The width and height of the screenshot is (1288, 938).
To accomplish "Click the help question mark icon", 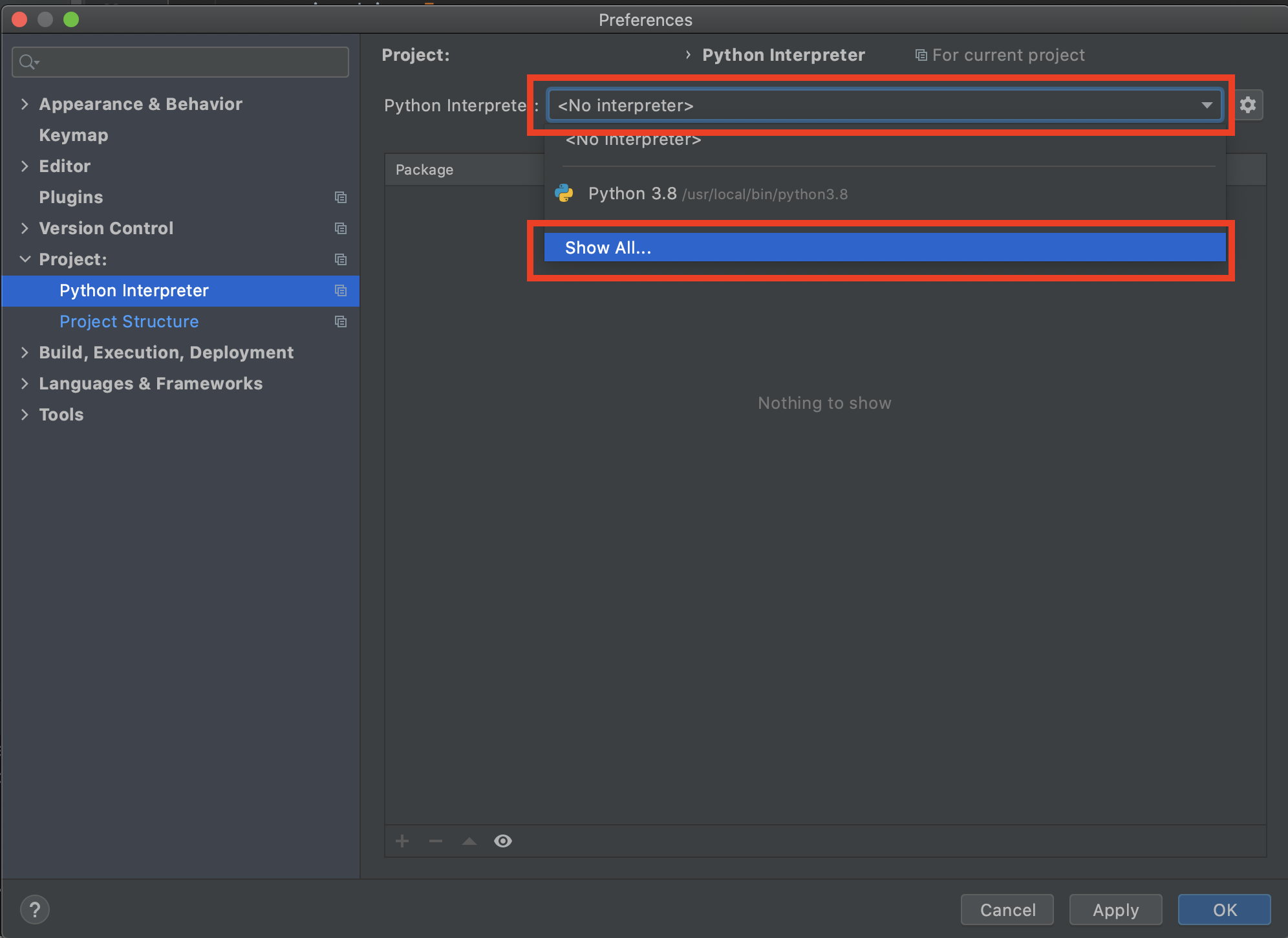I will pyautogui.click(x=35, y=910).
